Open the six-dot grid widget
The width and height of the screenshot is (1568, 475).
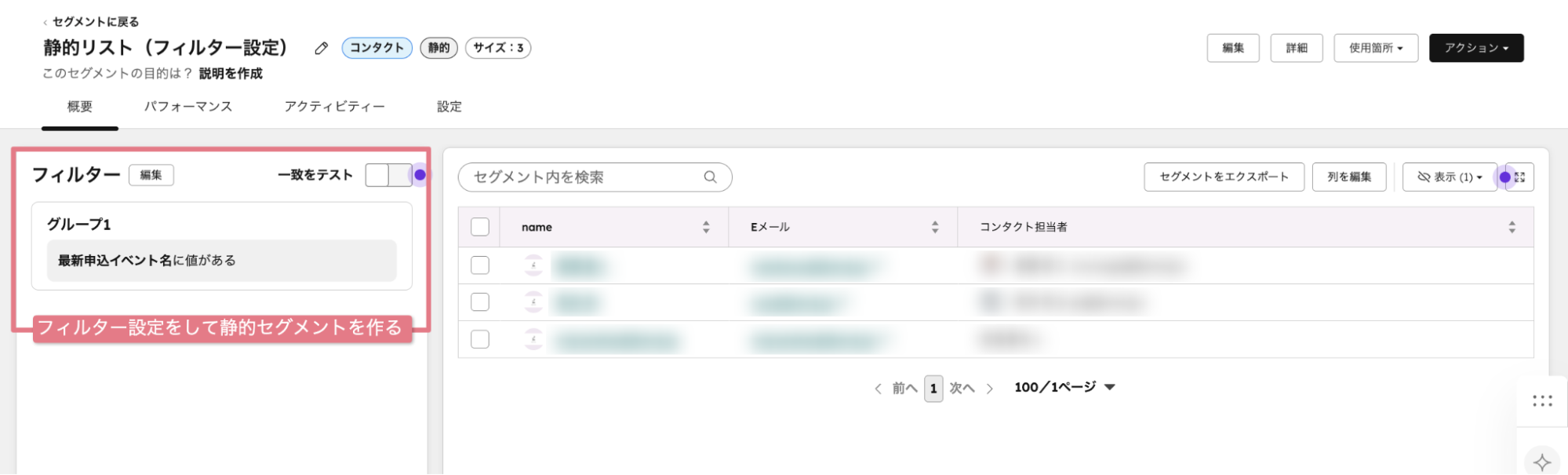1542,401
